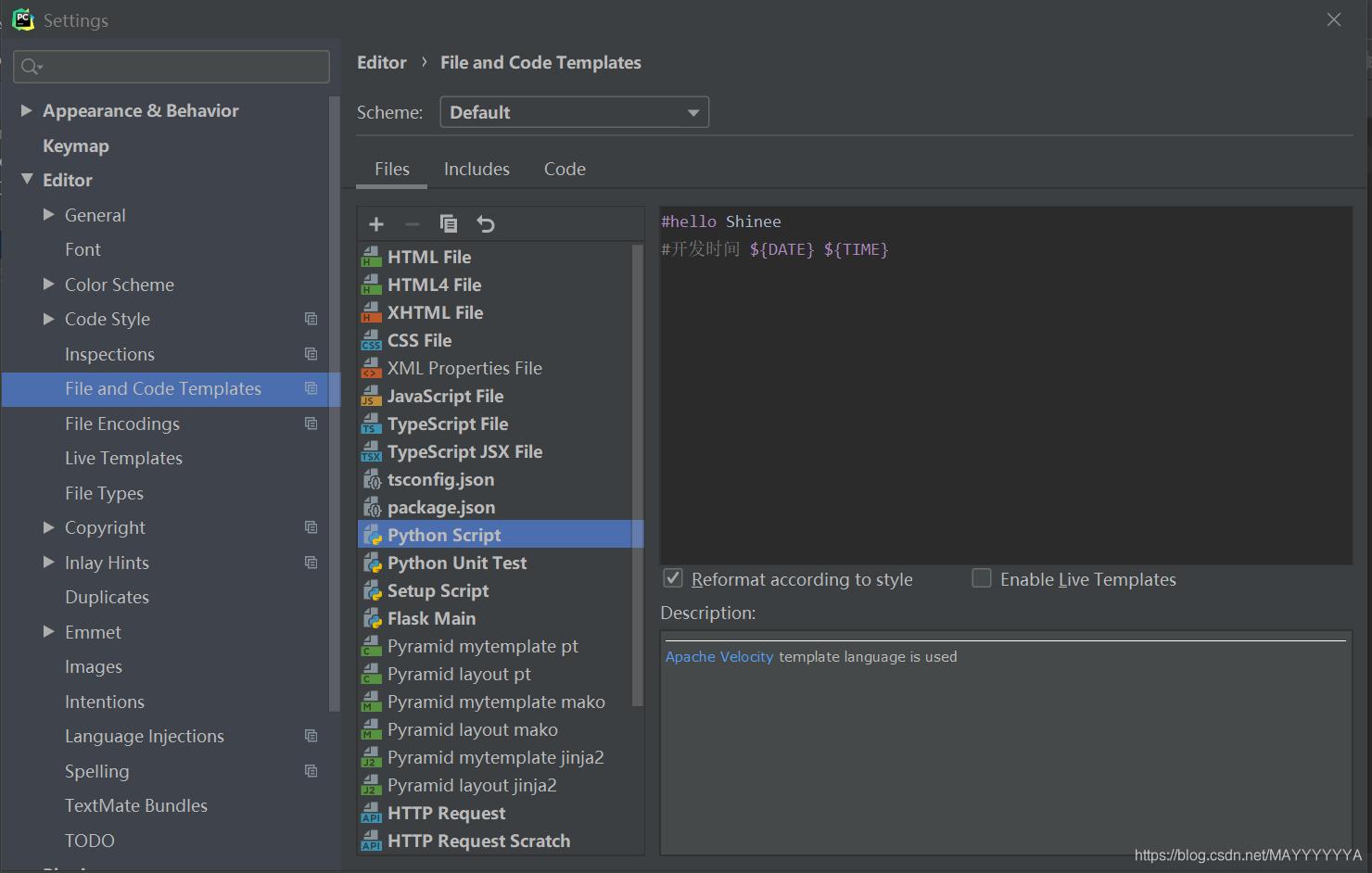Screen dimensions: 1372x873
Task: Click the search magnifier icon
Action: point(31,67)
